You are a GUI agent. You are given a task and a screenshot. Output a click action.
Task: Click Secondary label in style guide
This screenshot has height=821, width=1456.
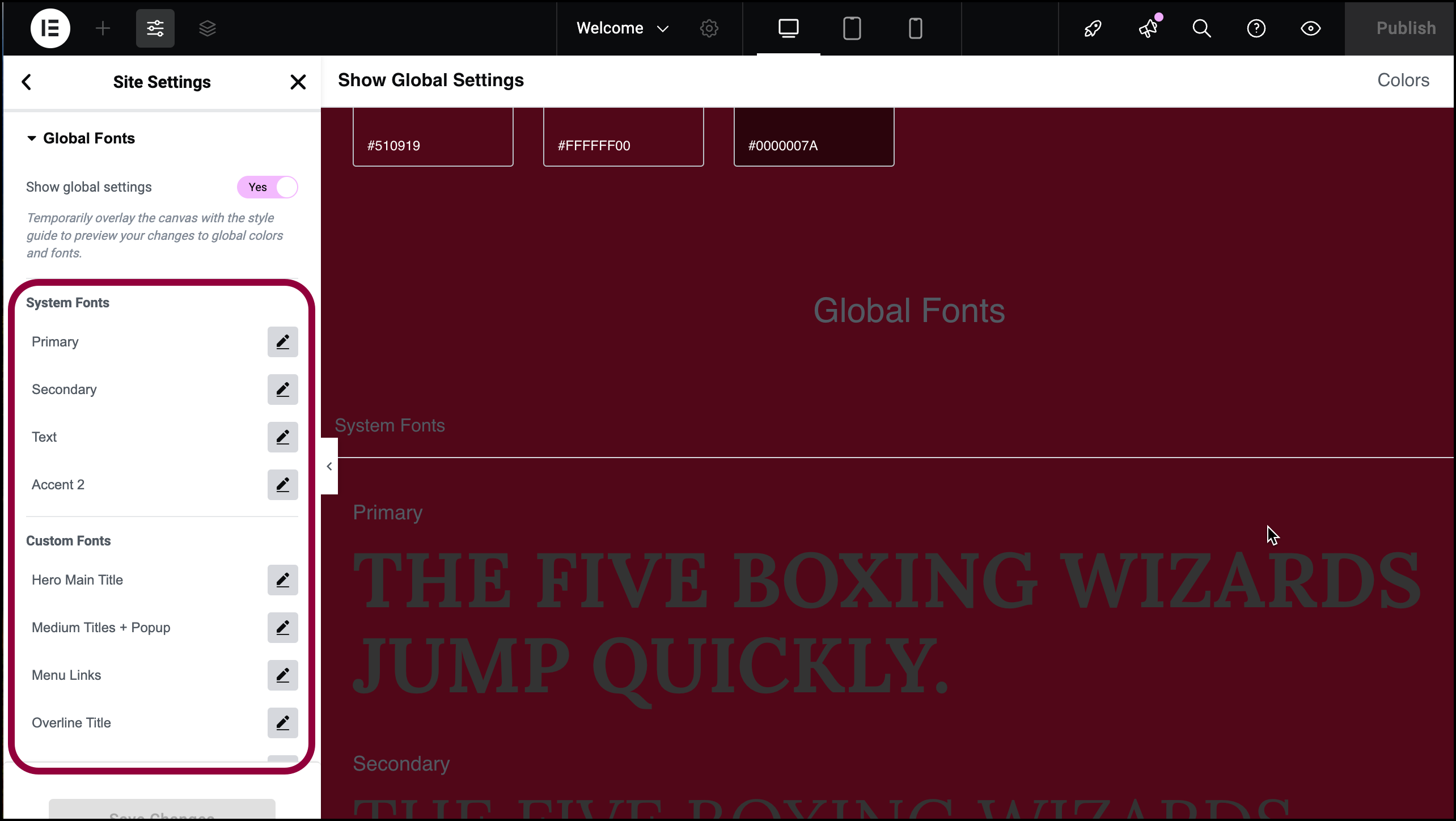(x=401, y=764)
